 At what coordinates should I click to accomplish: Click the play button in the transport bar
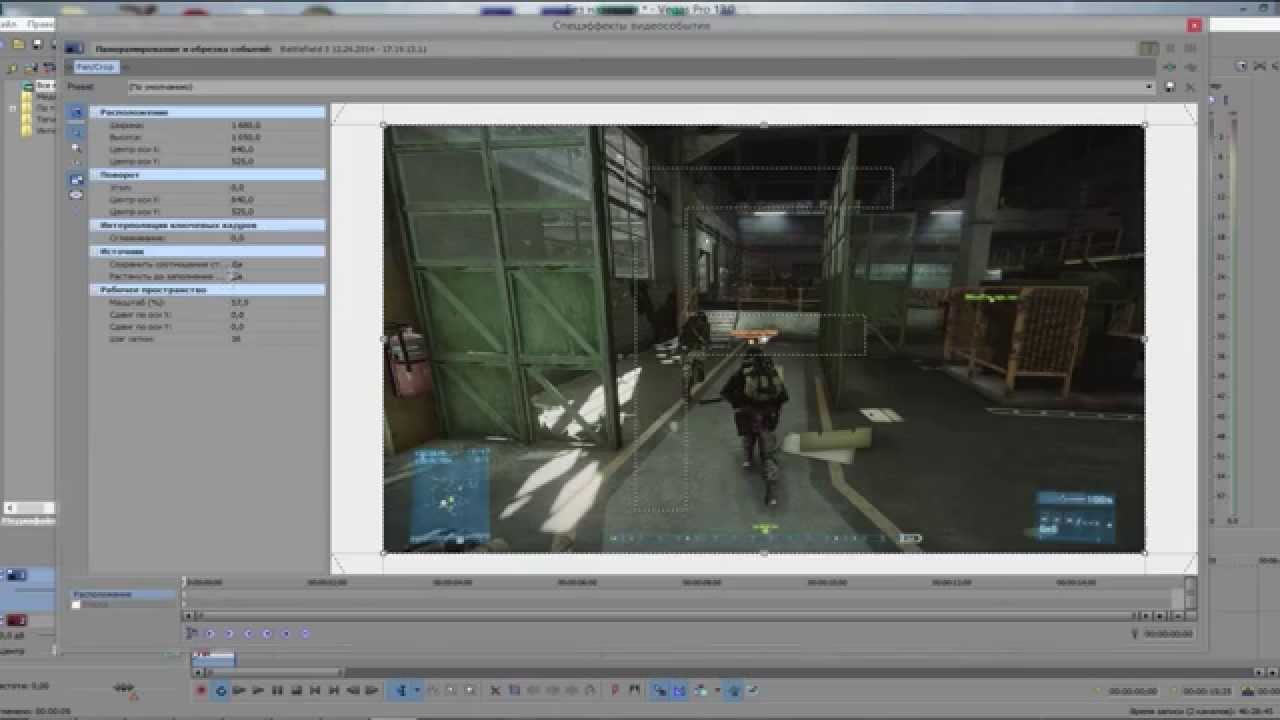click(x=259, y=690)
